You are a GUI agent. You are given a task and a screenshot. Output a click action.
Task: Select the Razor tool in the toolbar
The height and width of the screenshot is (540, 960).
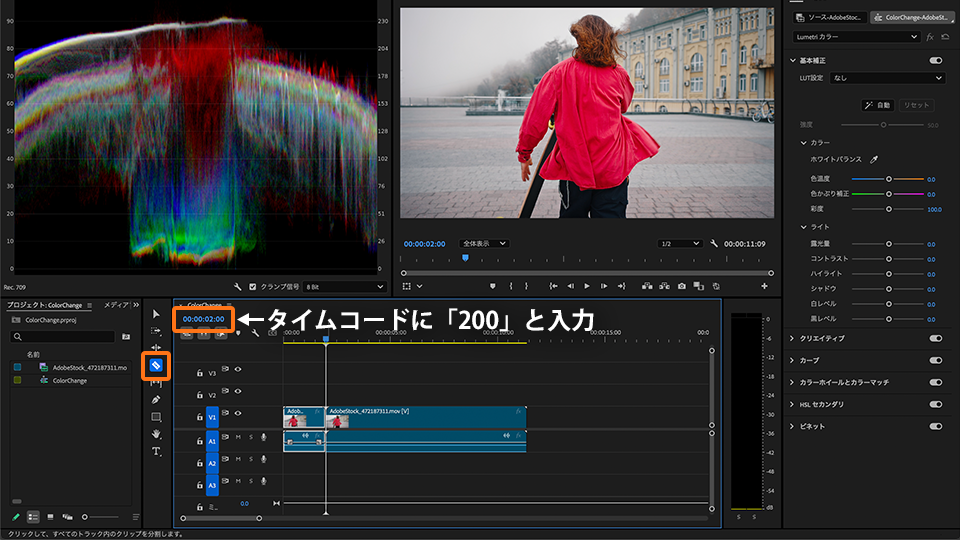[156, 366]
